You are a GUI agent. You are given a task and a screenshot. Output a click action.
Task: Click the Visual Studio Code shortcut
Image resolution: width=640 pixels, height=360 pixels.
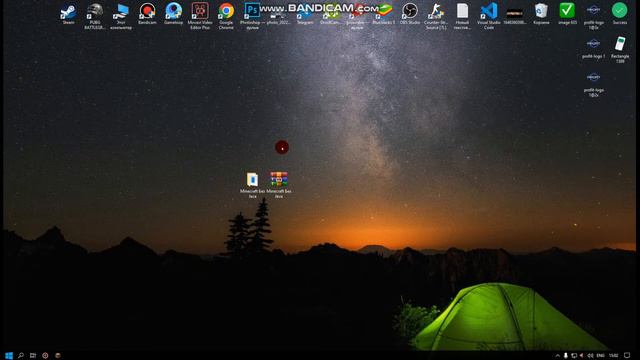(489, 16)
